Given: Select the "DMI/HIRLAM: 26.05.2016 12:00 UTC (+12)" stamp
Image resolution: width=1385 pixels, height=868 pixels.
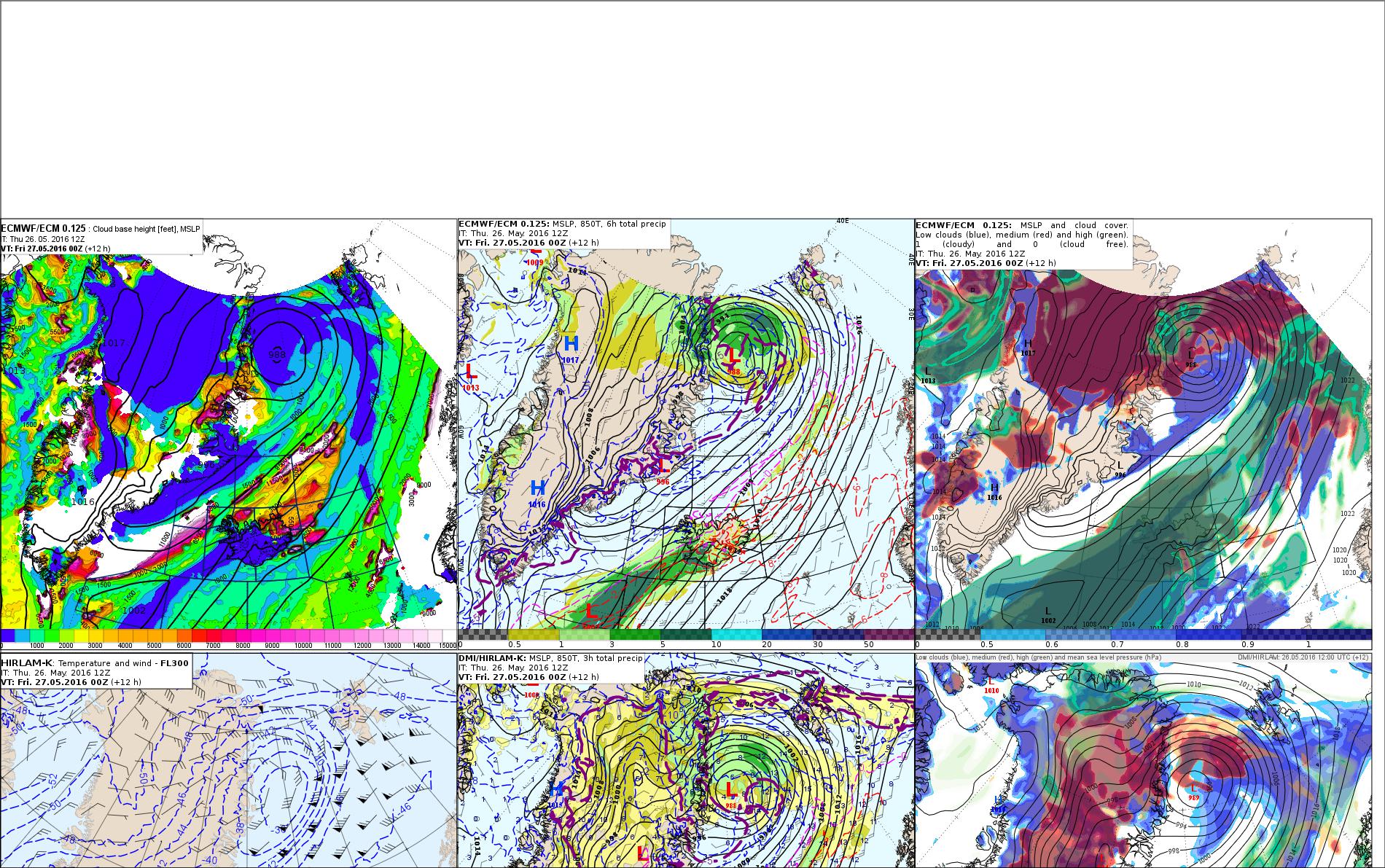Looking at the screenshot, I should pos(1303,657).
